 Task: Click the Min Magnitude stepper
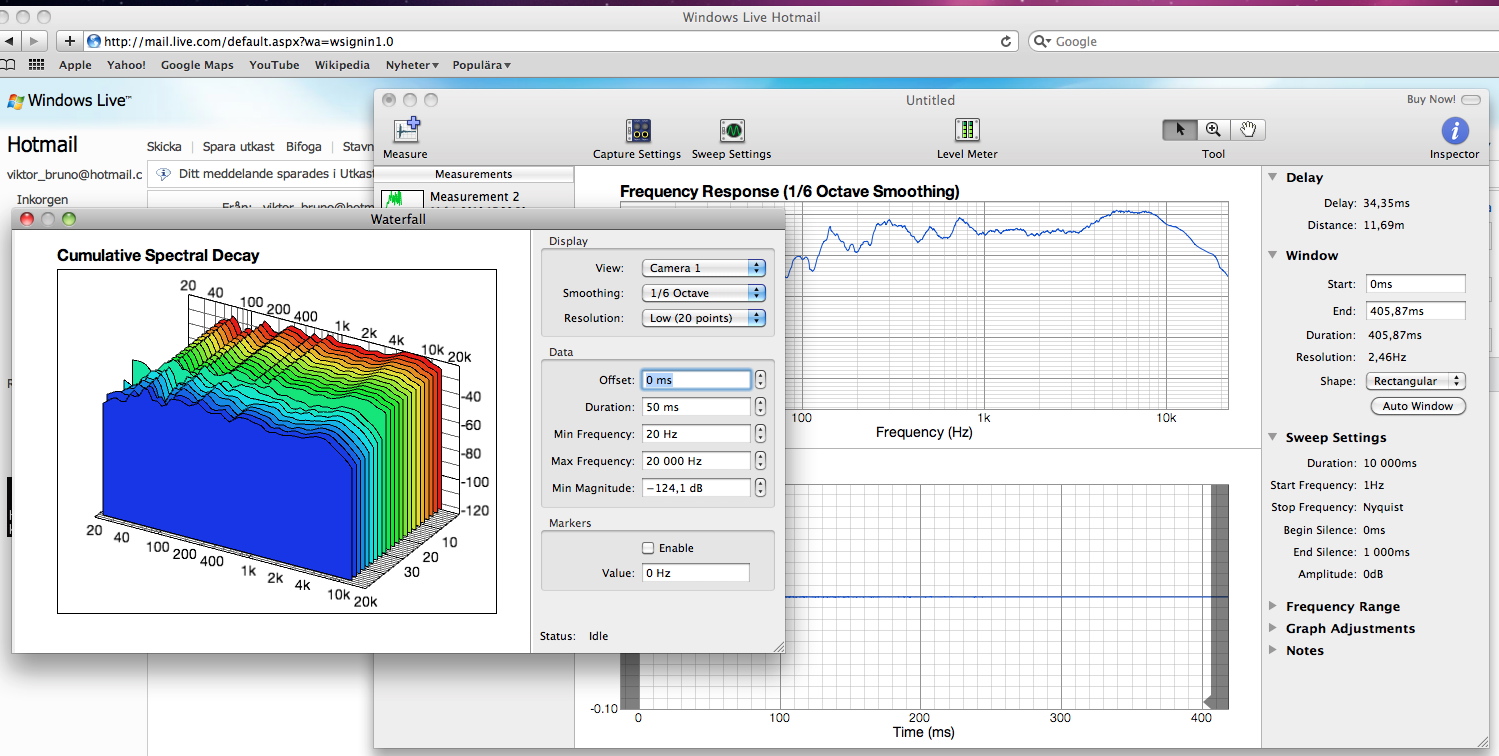click(761, 488)
